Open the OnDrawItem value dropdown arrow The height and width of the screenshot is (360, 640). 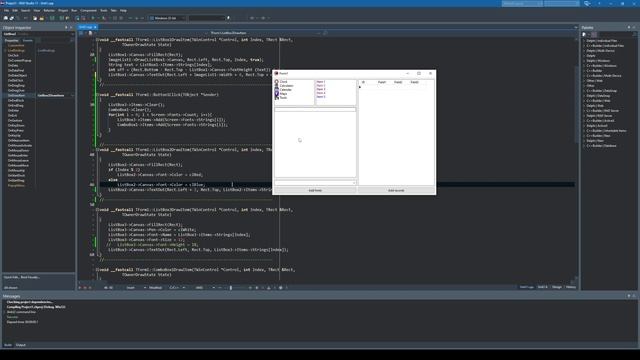[73, 96]
